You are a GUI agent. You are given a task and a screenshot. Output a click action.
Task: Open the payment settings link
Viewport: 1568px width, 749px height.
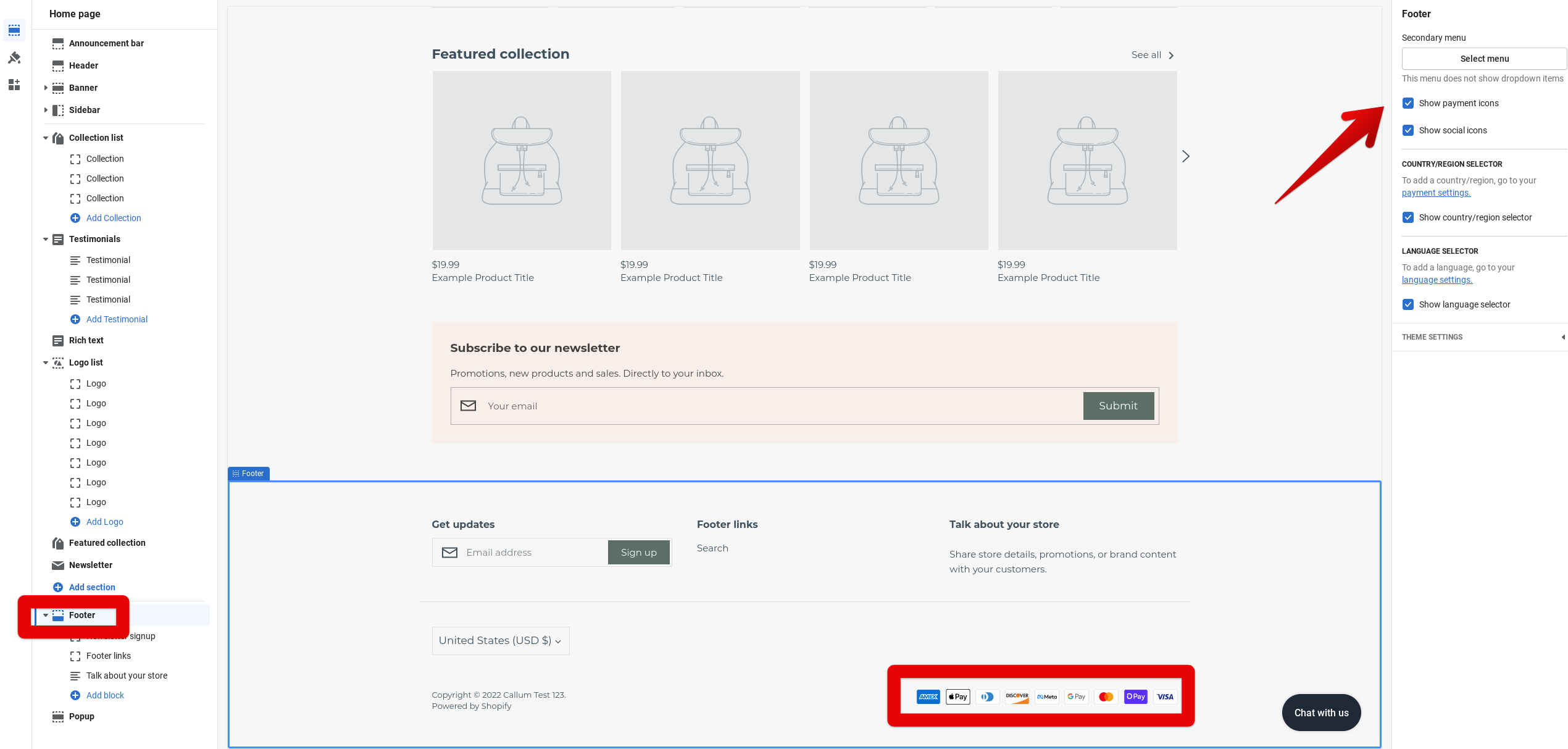click(1436, 193)
